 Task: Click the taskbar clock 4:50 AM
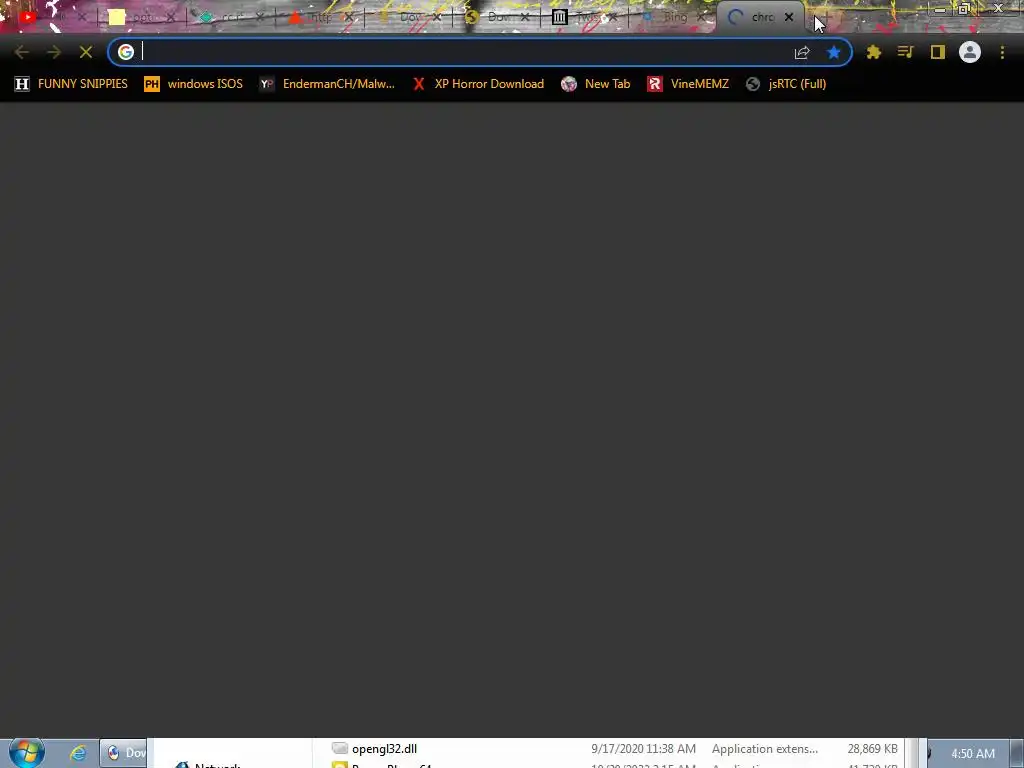pyautogui.click(x=973, y=754)
